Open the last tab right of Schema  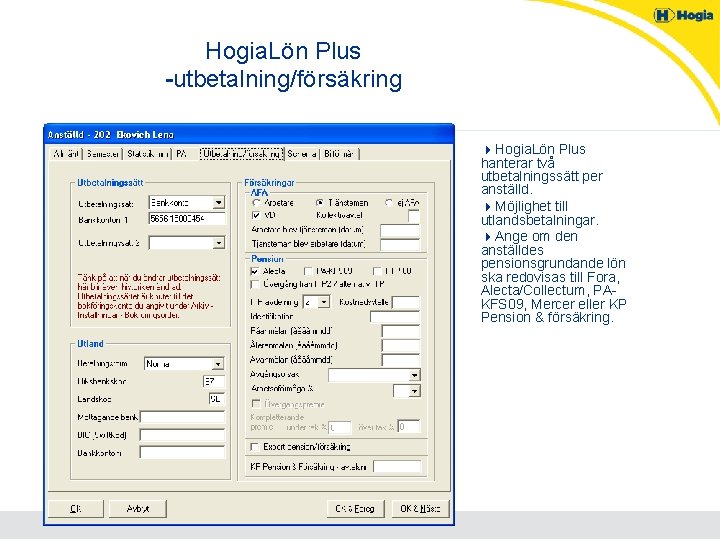tap(339, 154)
